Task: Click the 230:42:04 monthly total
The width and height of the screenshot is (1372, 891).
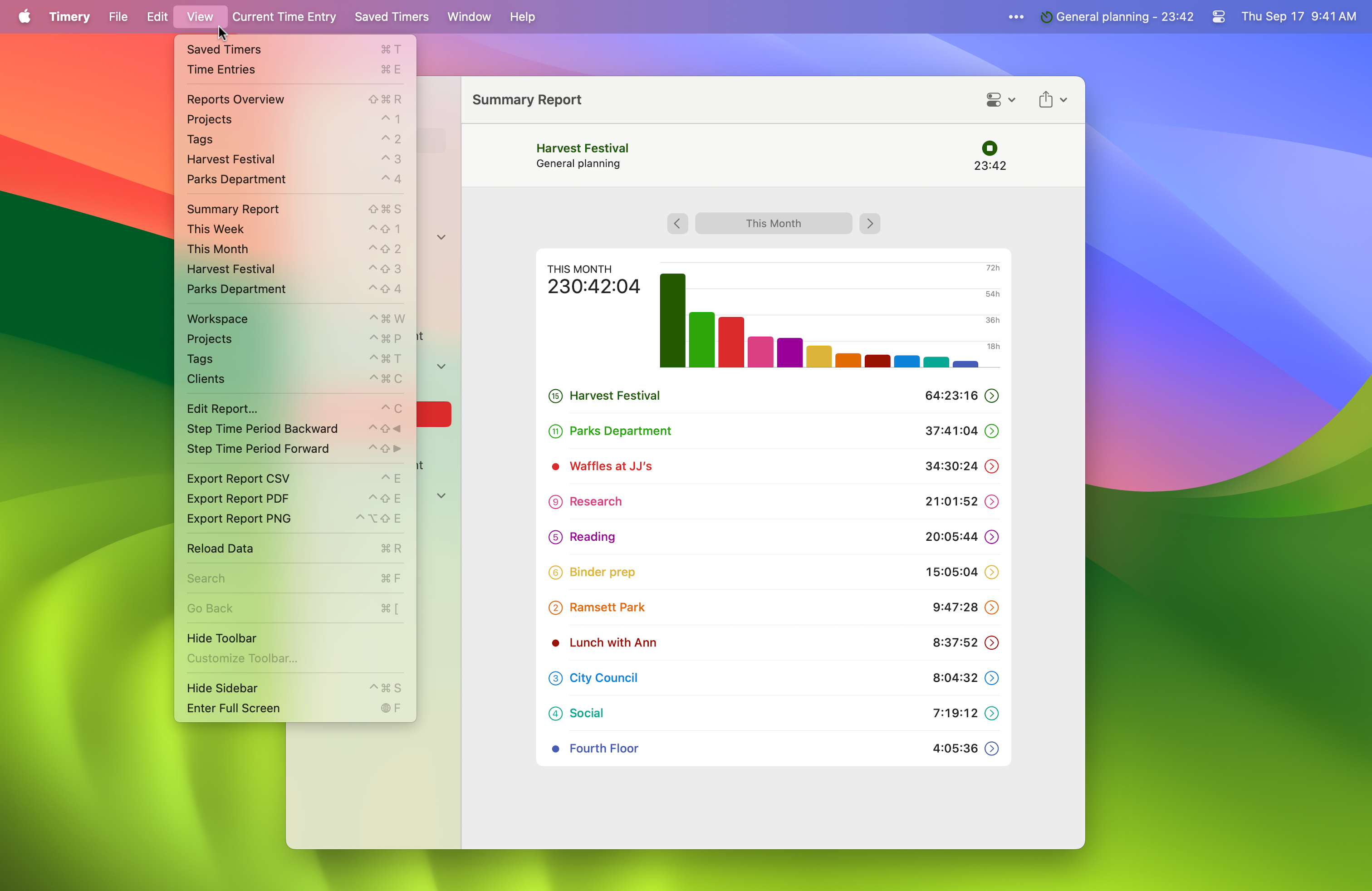Action: coord(593,286)
